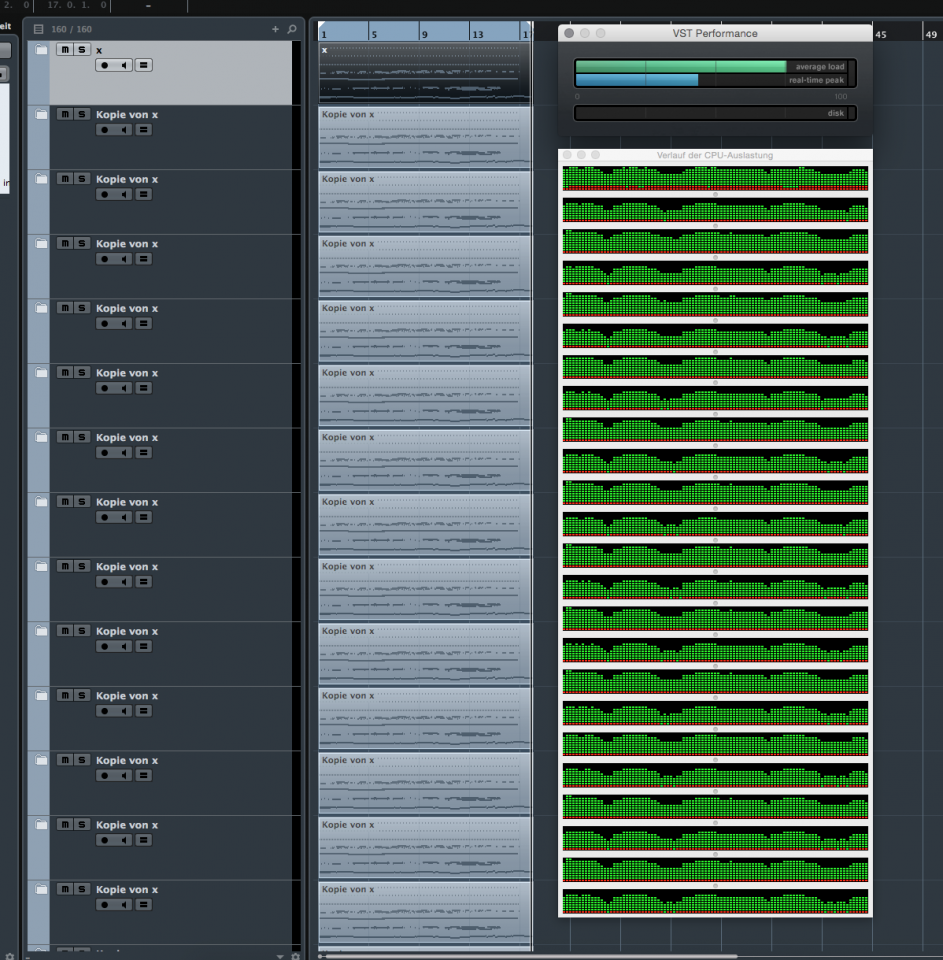This screenshot has width=943, height=960.
Task: Enable record on the top x track
Action: (x=105, y=65)
